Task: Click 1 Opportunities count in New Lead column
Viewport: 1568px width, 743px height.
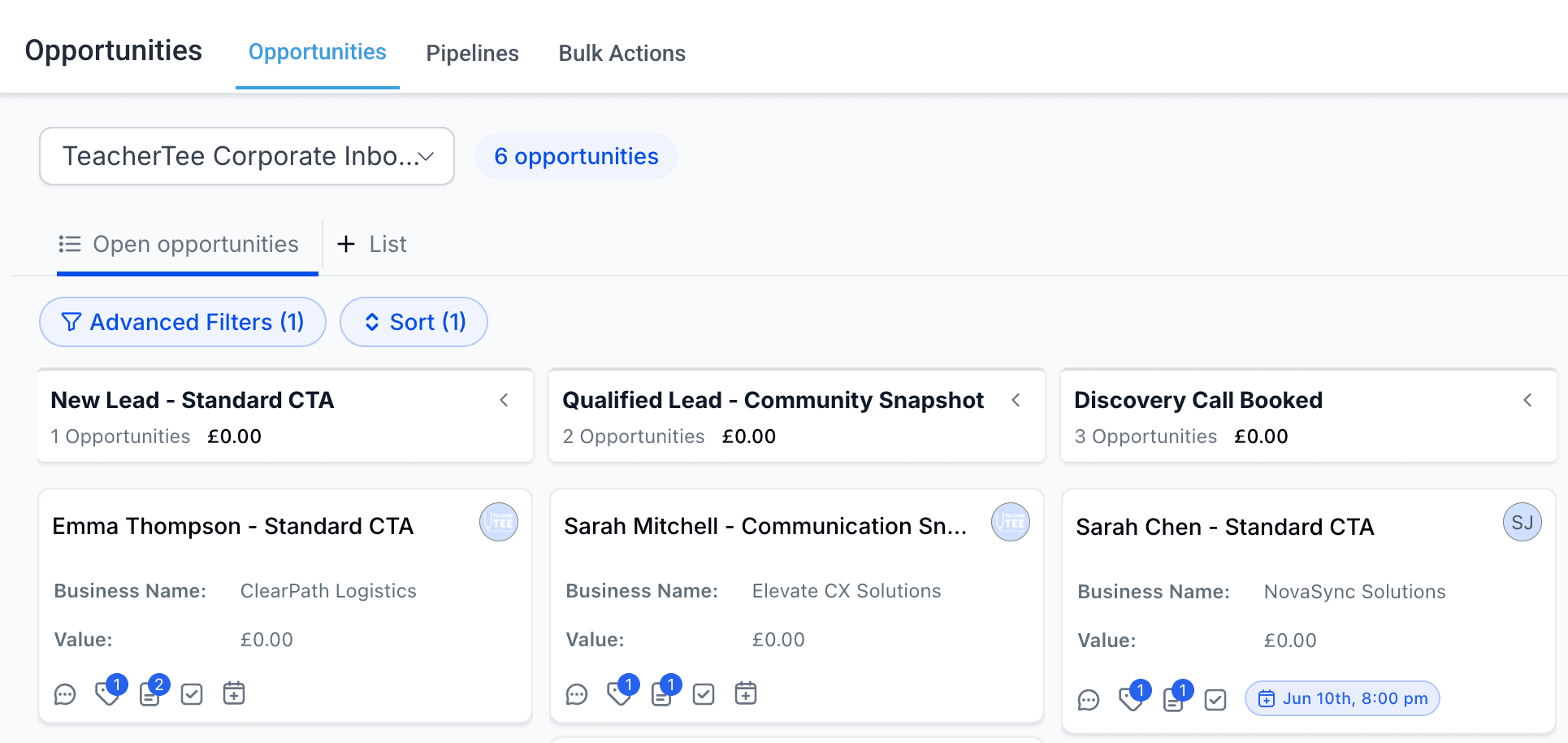Action: click(120, 437)
